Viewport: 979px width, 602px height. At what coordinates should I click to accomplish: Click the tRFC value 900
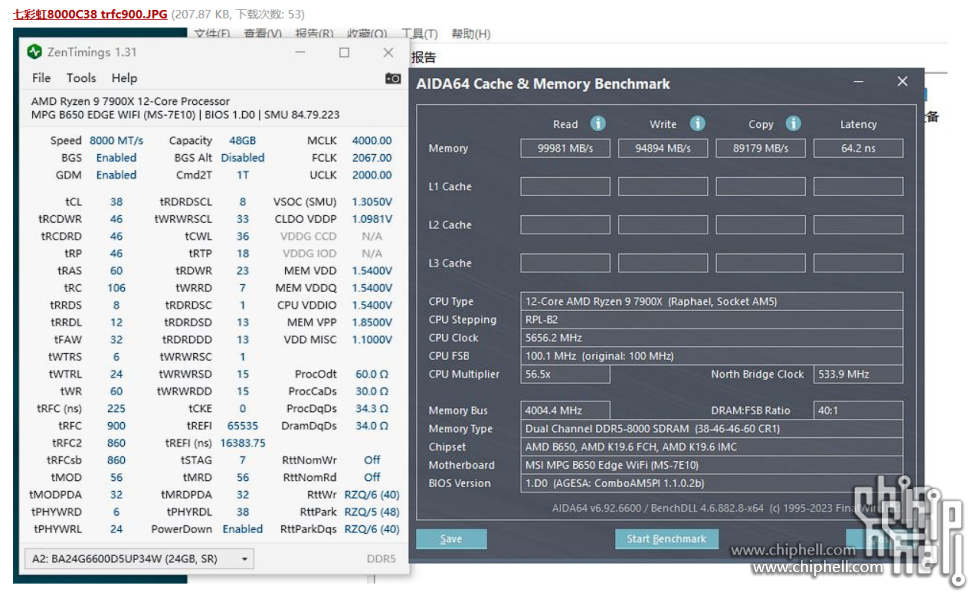116,425
